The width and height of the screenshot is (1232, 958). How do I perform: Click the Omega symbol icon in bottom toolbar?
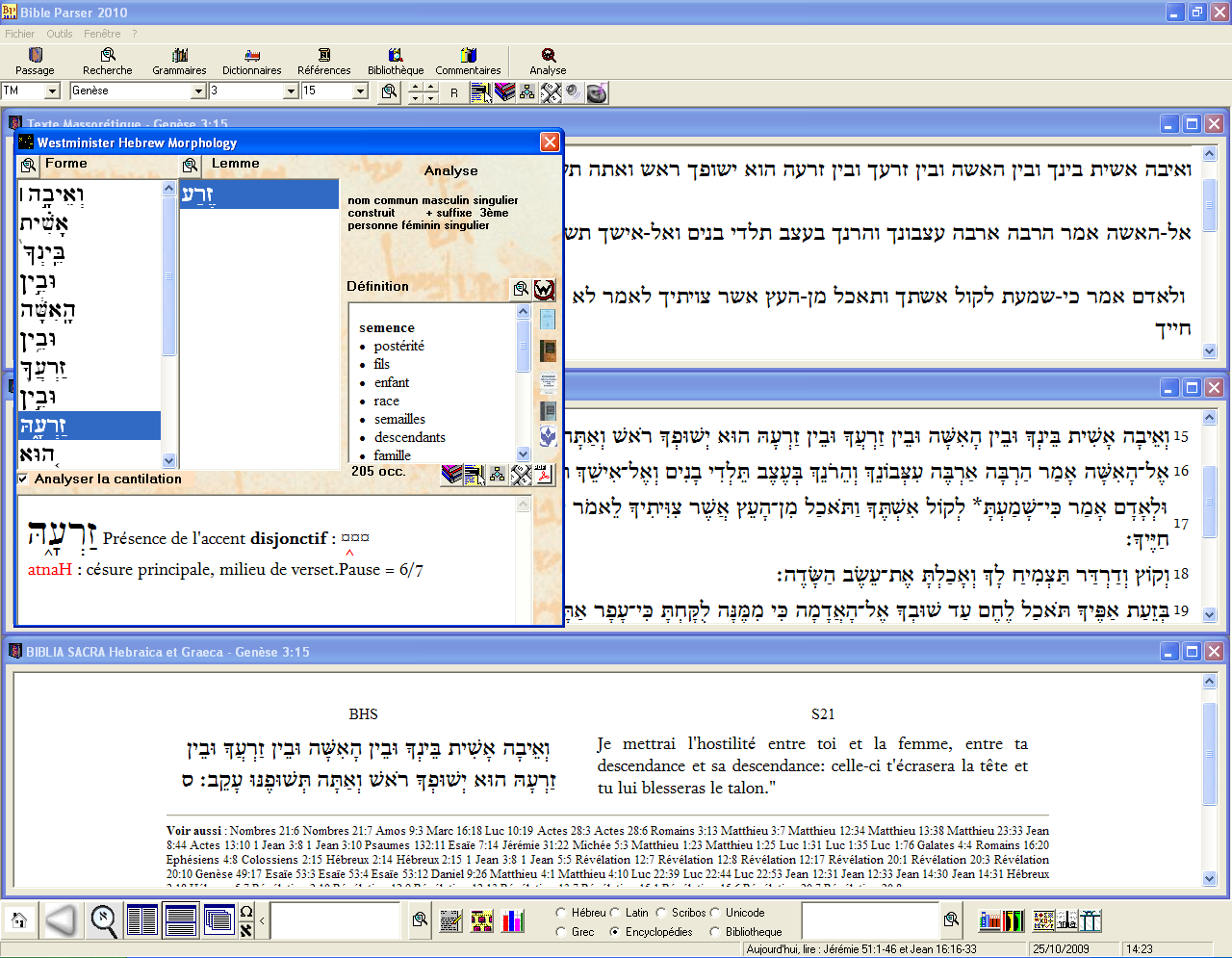(x=246, y=913)
